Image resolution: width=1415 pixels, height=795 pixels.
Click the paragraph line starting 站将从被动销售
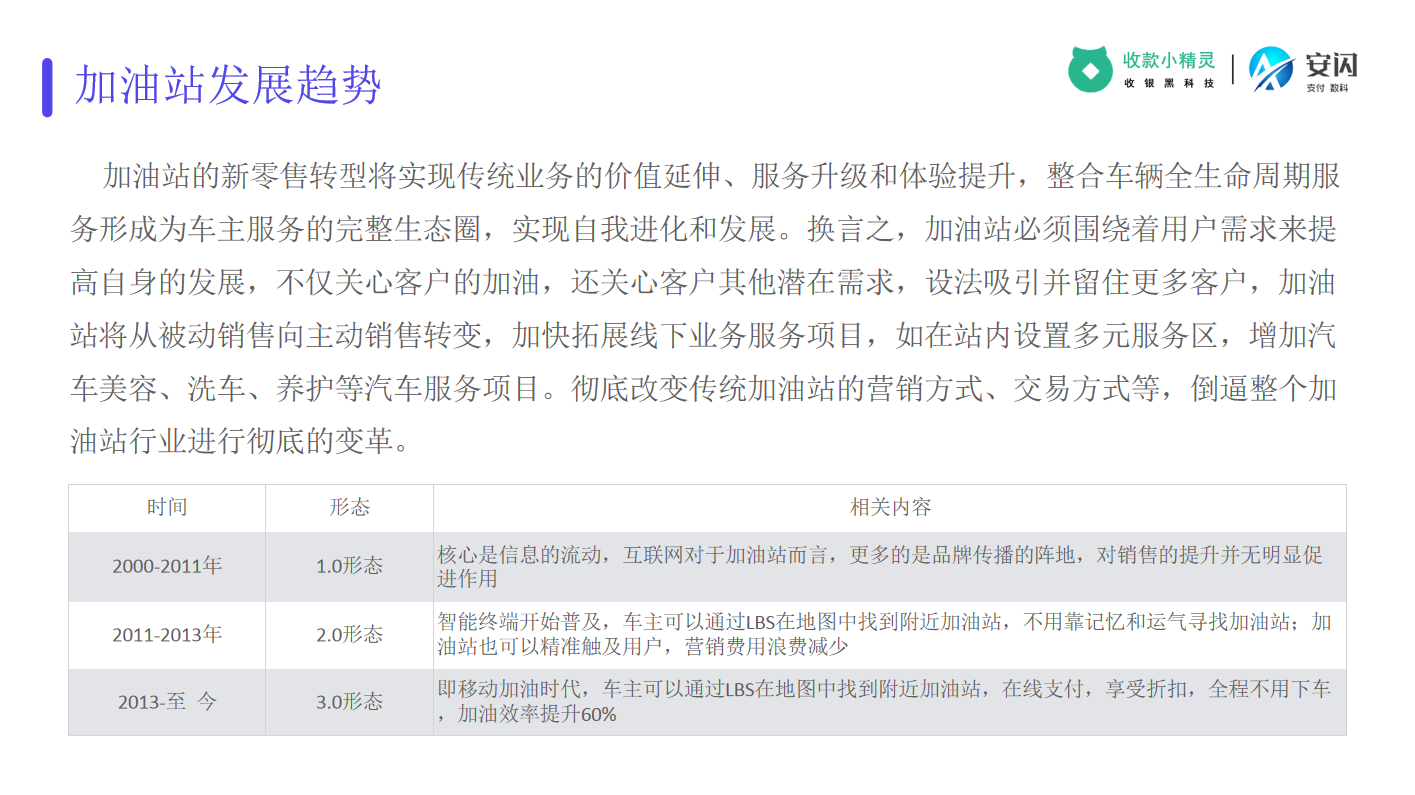tap(704, 336)
